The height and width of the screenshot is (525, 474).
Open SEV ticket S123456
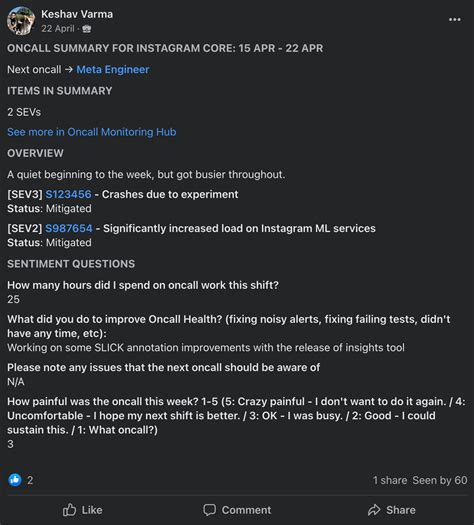(68, 194)
